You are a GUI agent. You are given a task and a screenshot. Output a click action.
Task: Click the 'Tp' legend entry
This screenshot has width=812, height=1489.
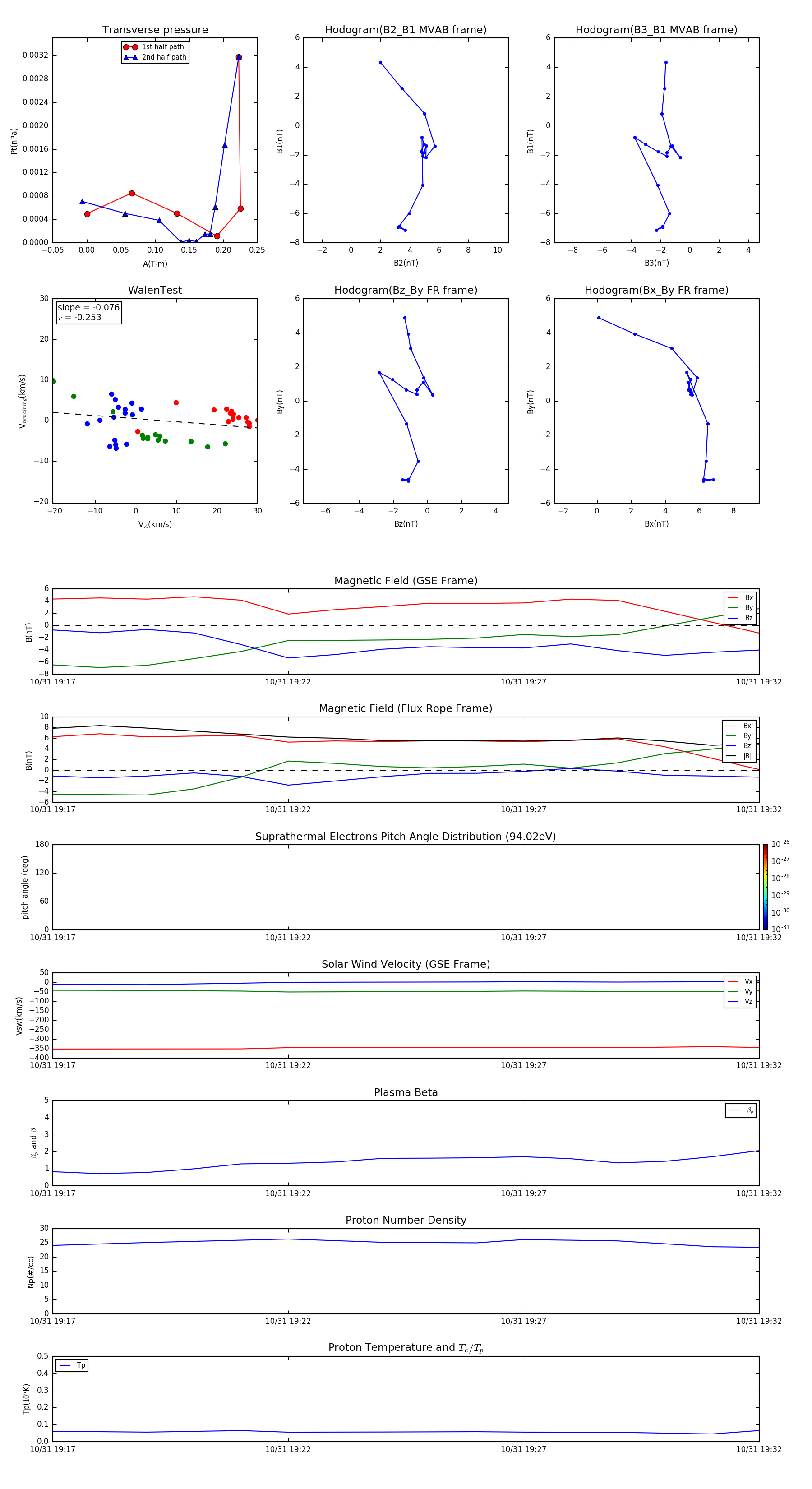[x=72, y=1365]
